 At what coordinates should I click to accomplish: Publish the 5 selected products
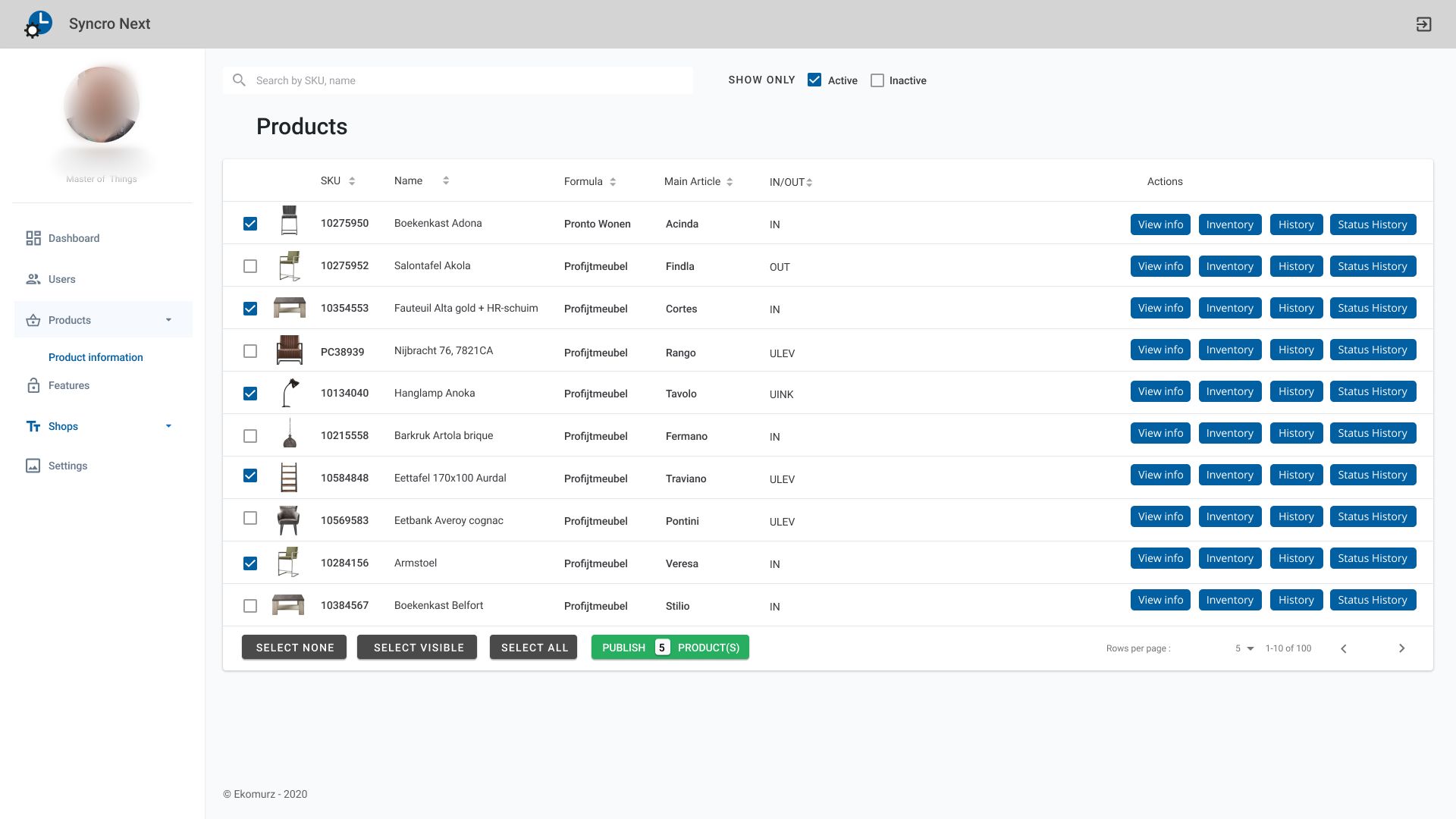point(670,648)
